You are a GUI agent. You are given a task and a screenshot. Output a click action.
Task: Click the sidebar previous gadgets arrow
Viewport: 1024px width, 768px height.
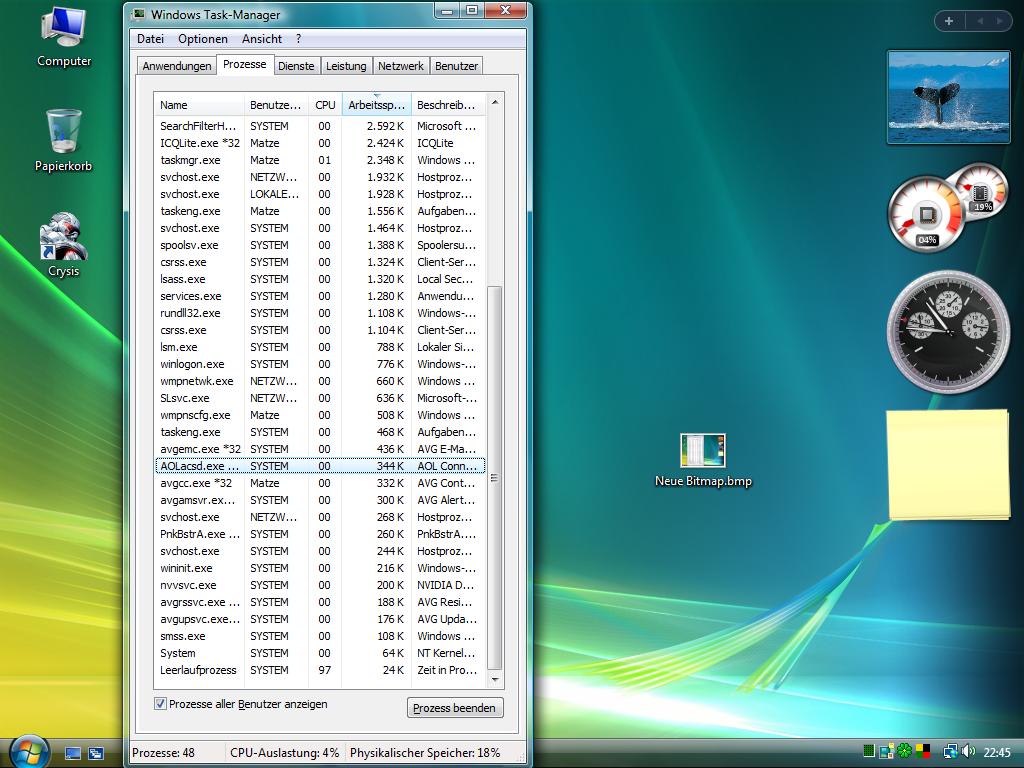coord(980,21)
